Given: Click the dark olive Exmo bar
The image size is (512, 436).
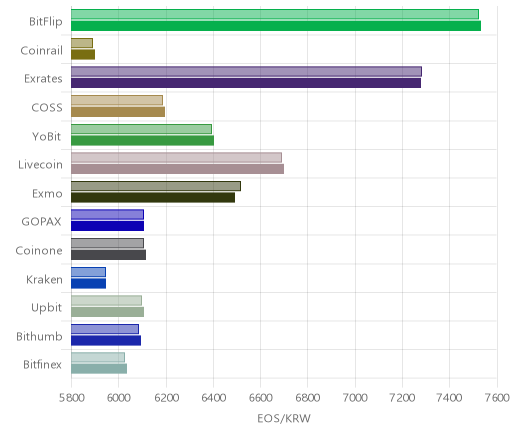Looking at the screenshot, I should click(x=153, y=198).
